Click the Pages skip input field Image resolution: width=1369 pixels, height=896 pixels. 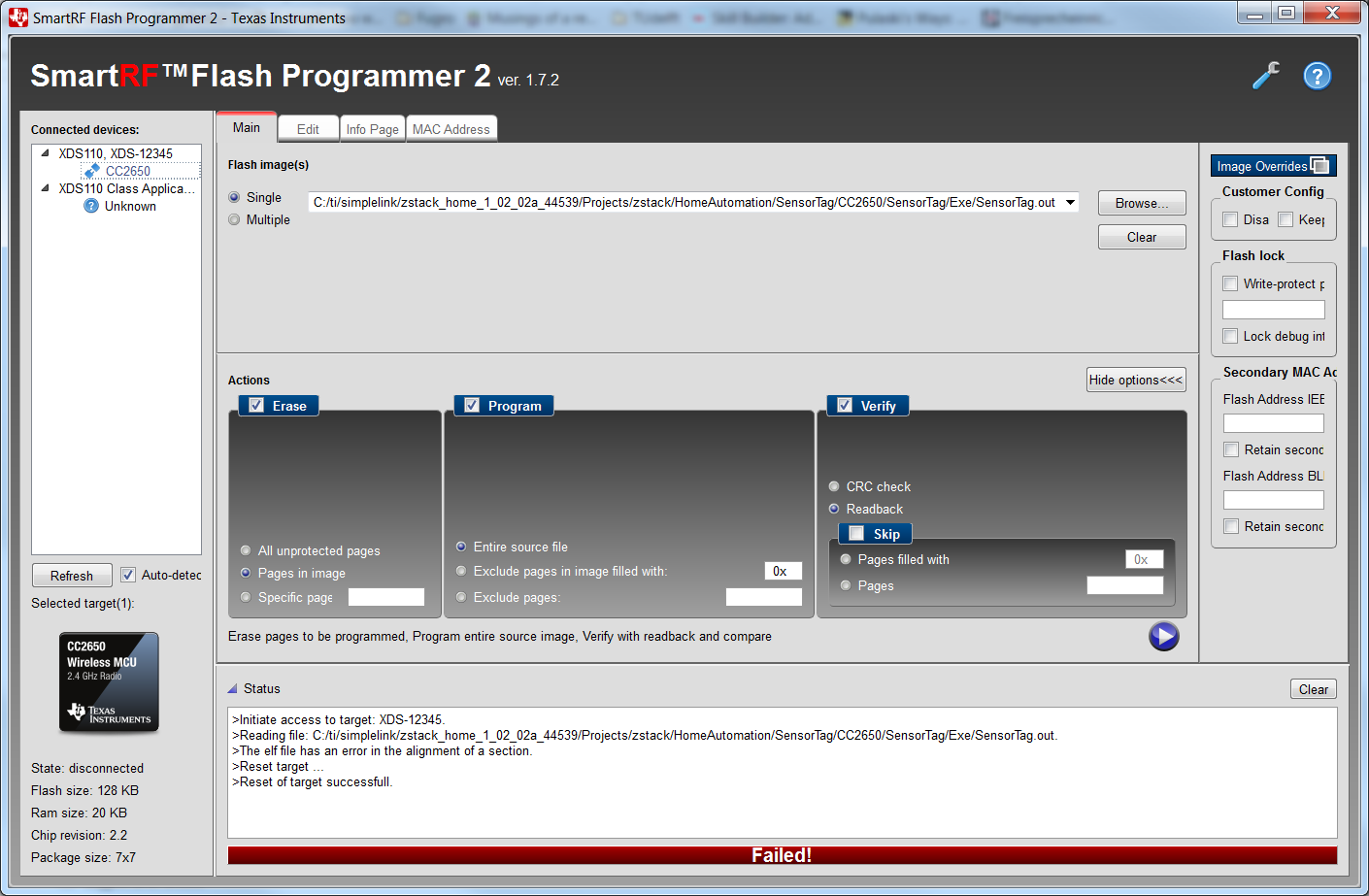coord(1125,585)
